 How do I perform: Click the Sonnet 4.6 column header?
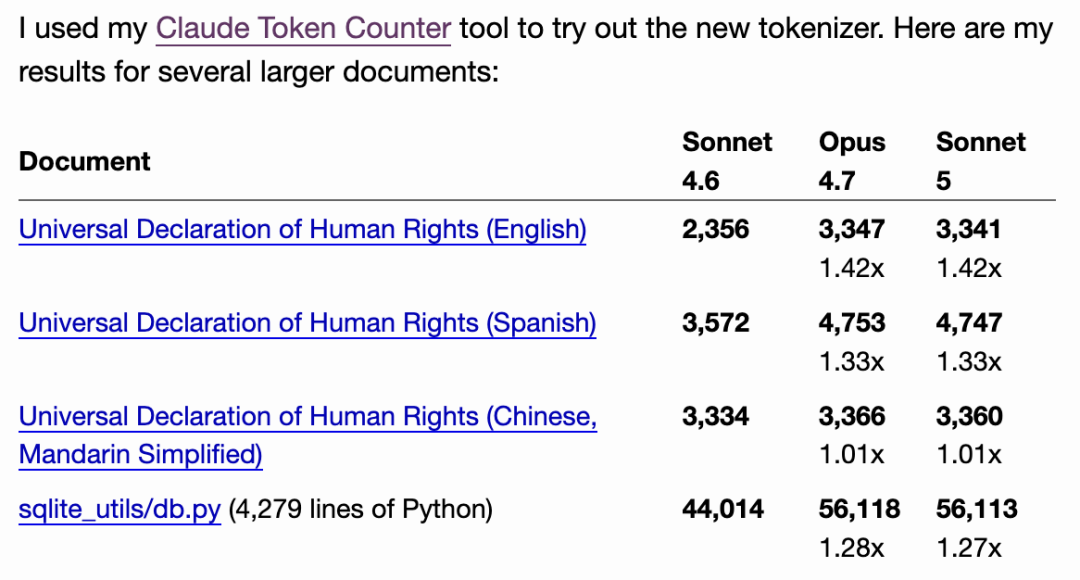pos(727,161)
